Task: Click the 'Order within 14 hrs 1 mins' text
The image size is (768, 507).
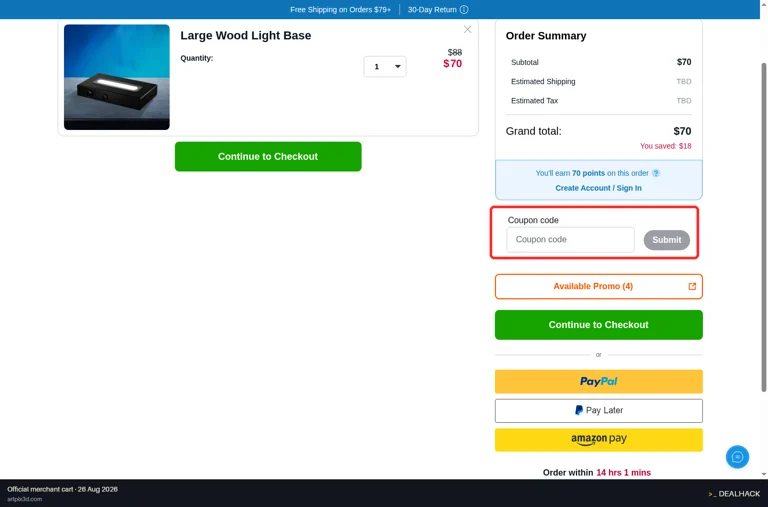Action: [x=597, y=473]
